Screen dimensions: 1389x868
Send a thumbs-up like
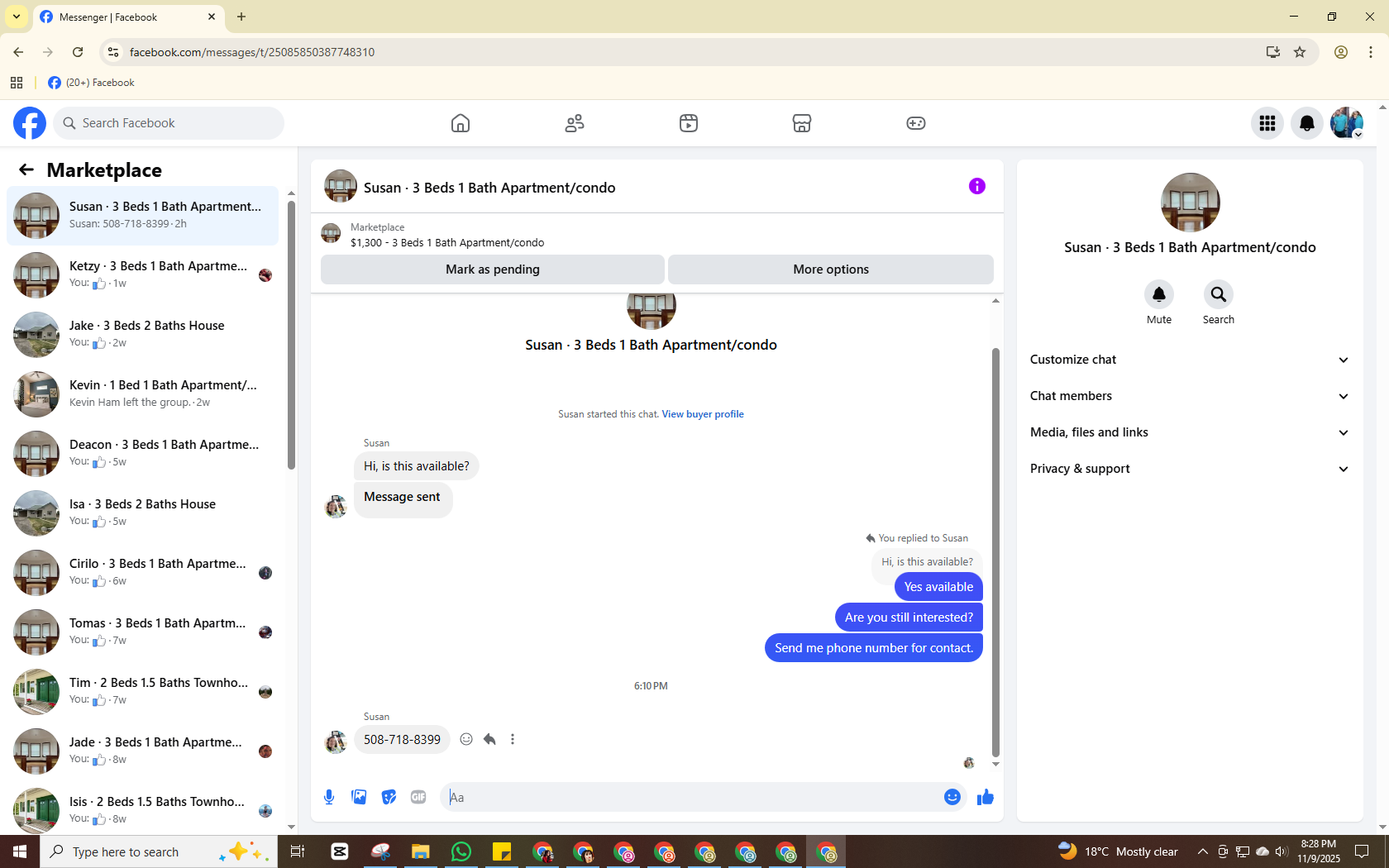[x=986, y=797]
